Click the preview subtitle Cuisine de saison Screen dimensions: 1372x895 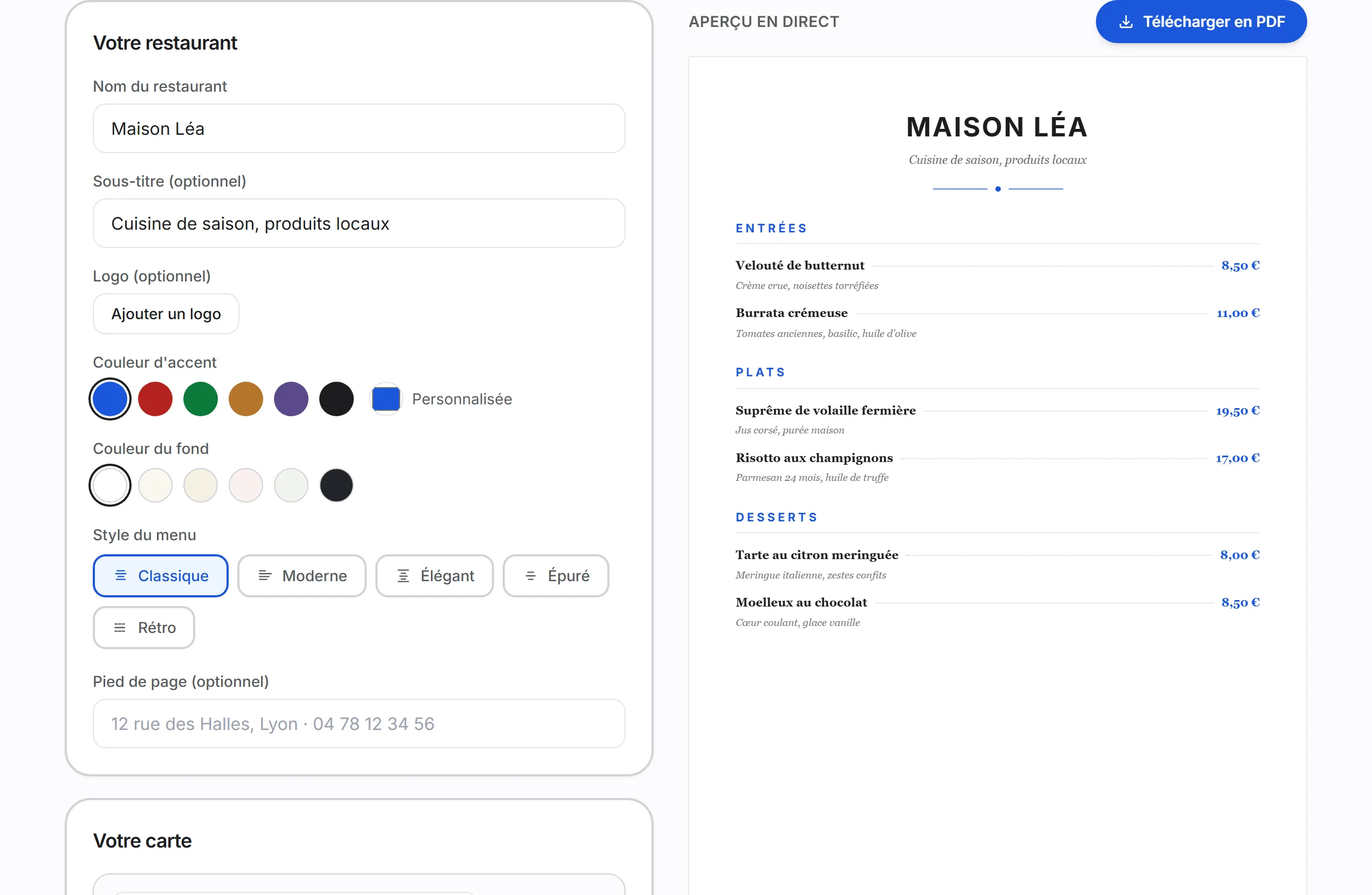pyautogui.click(x=997, y=160)
